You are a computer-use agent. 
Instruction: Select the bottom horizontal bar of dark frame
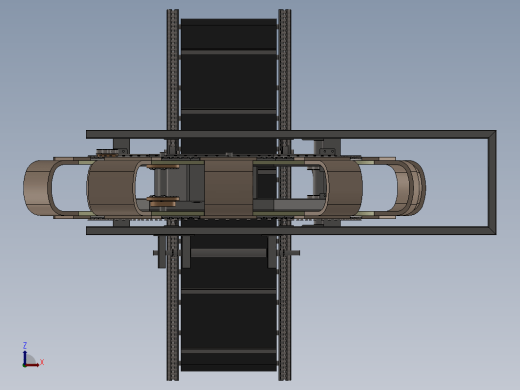pos(291,230)
